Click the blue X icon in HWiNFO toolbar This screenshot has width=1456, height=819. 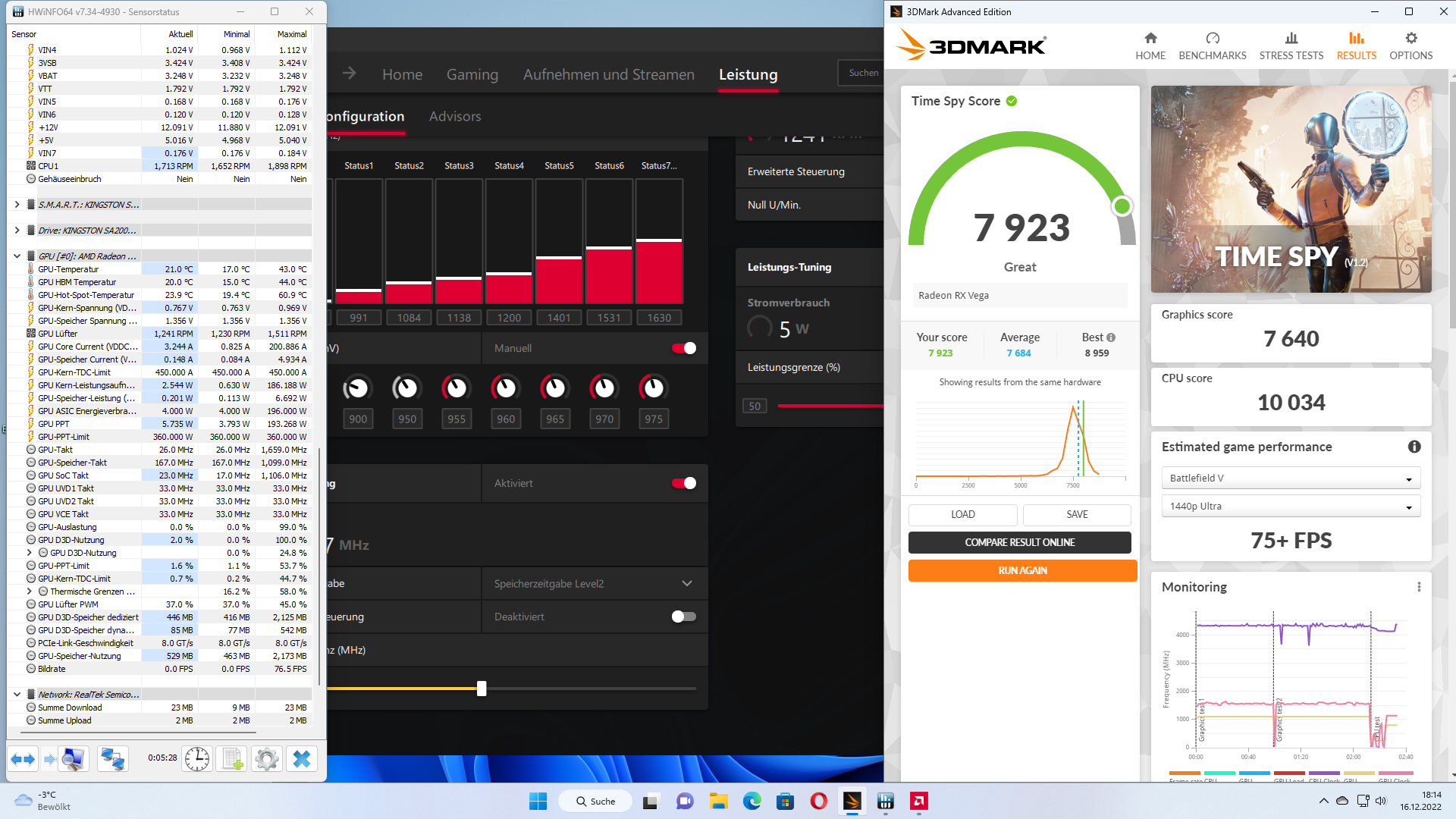pyautogui.click(x=302, y=759)
